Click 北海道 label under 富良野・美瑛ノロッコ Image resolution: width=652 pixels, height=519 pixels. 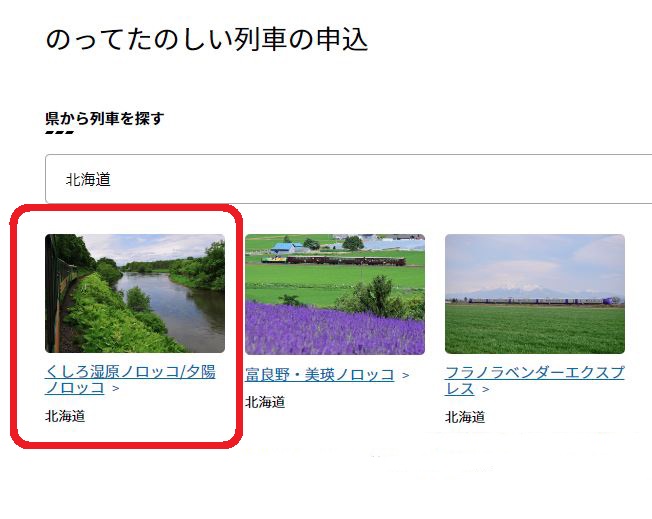click(265, 402)
